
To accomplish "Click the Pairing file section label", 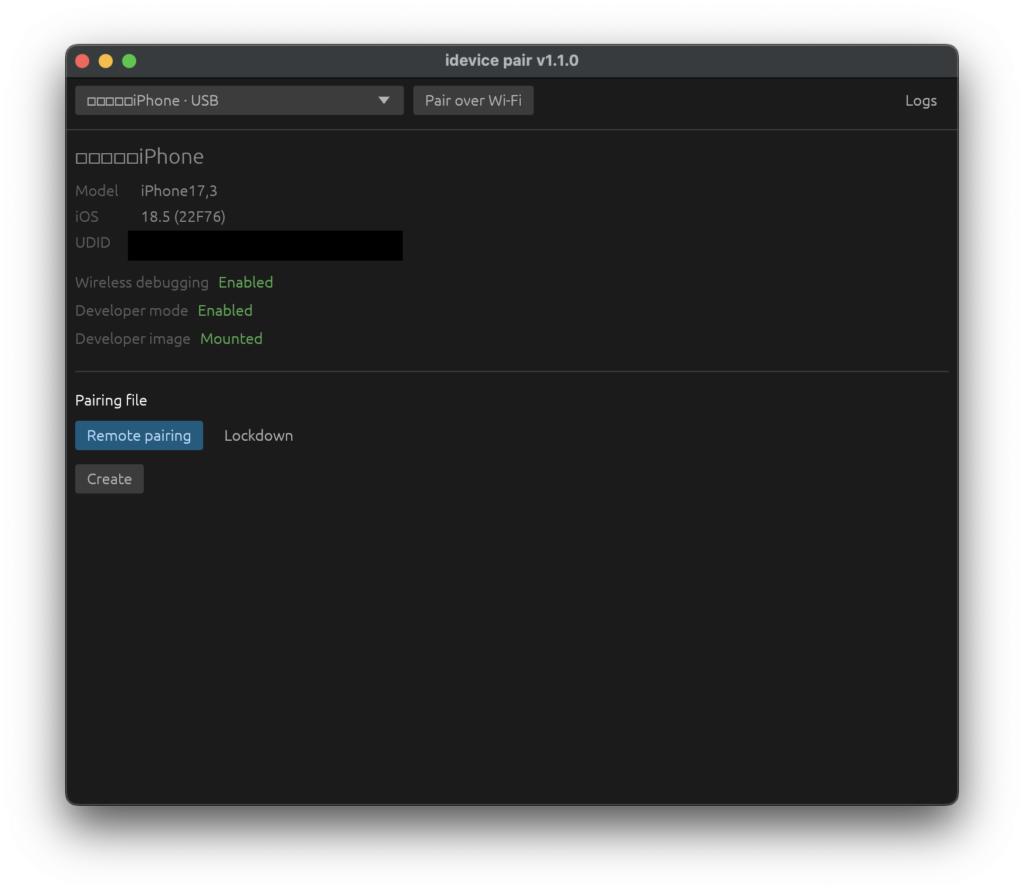I will pyautogui.click(x=111, y=400).
